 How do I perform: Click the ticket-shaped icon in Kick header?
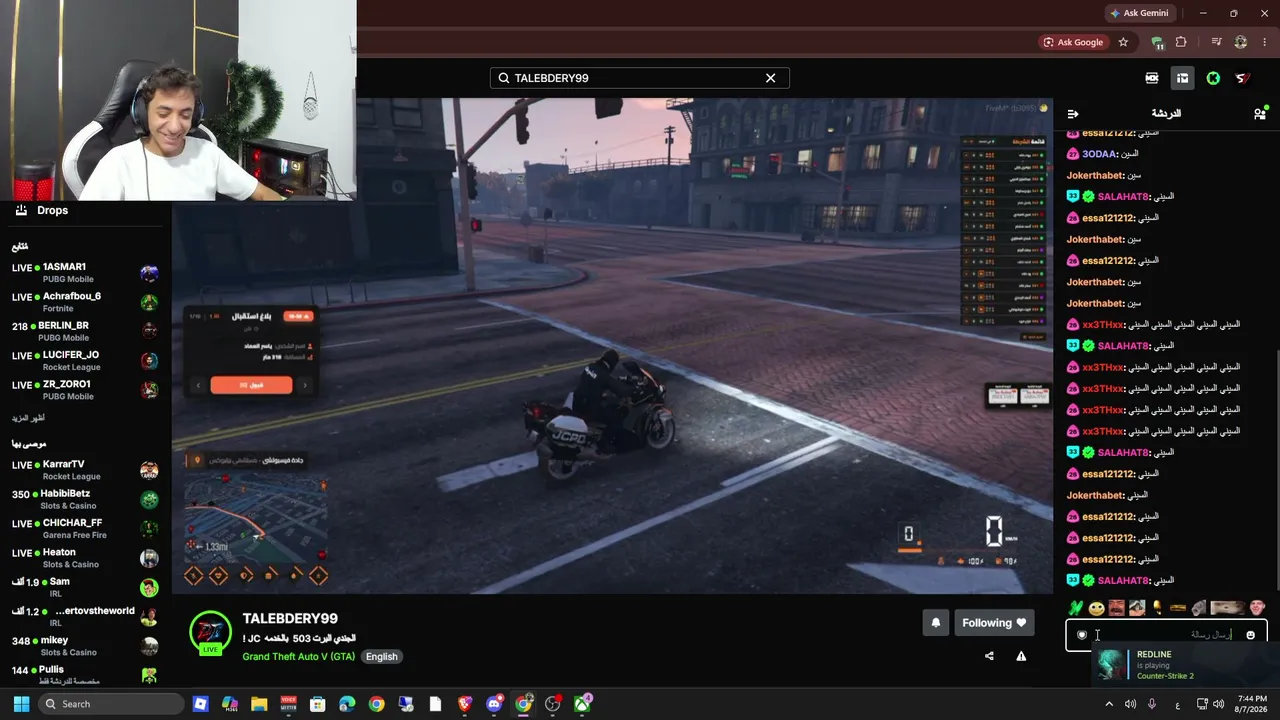tap(1152, 78)
